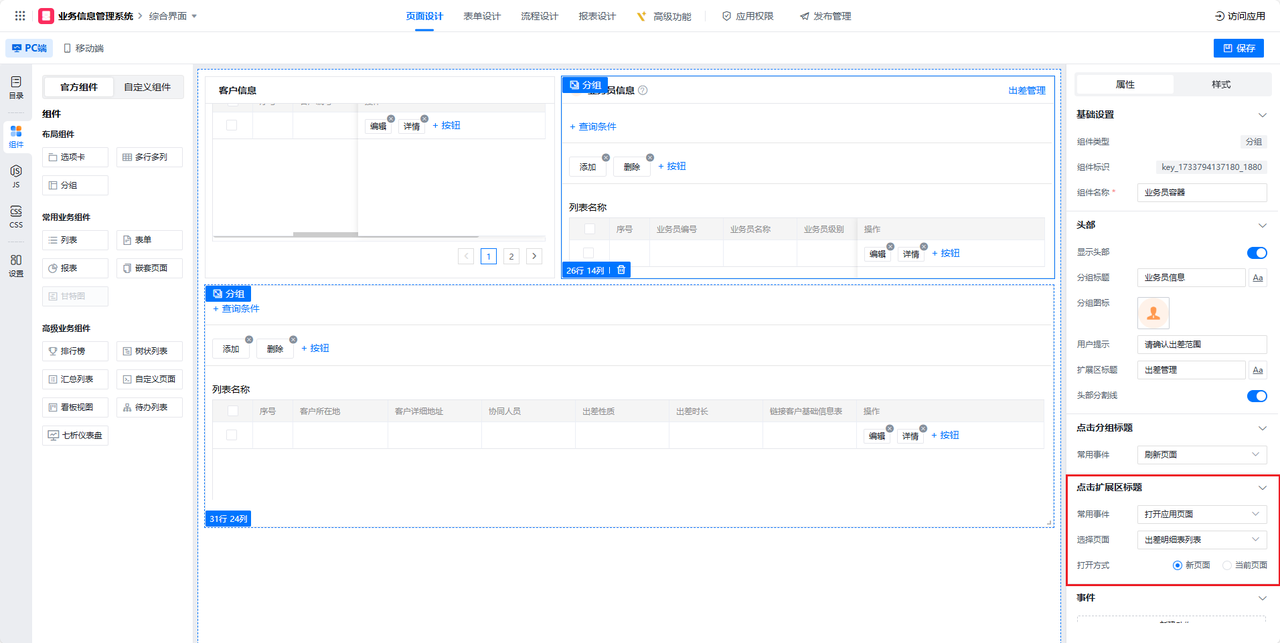Go to page 2 in 客户信息 pagination
This screenshot has height=643, width=1280.
pos(511,256)
